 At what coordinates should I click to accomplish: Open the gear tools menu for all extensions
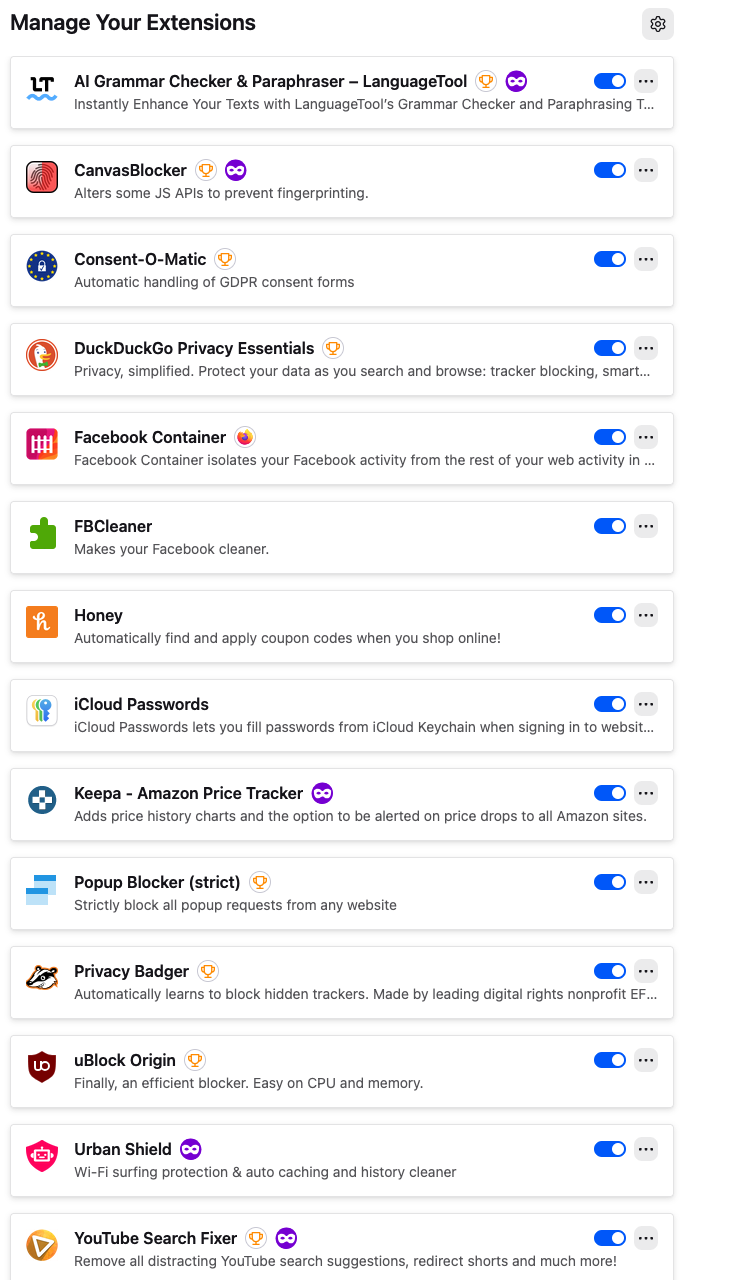tap(657, 24)
